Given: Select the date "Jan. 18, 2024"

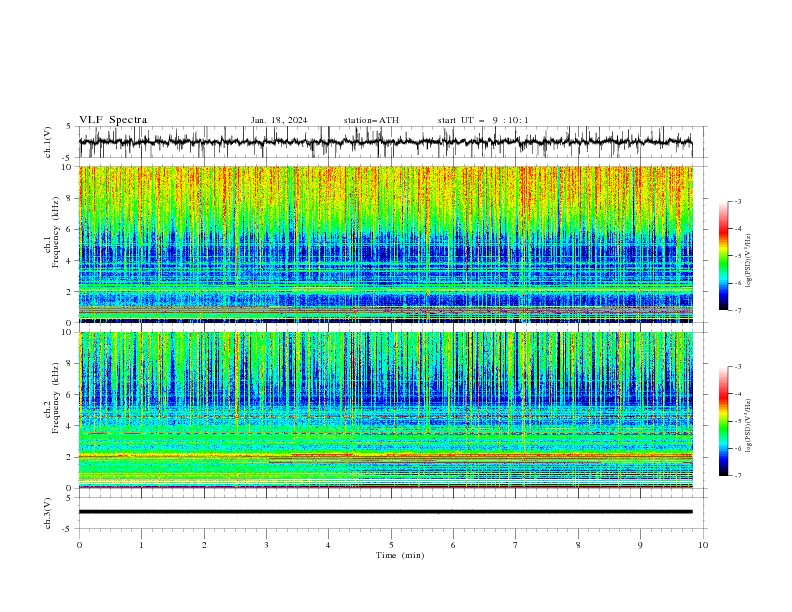Looking at the screenshot, I should (x=279, y=120).
